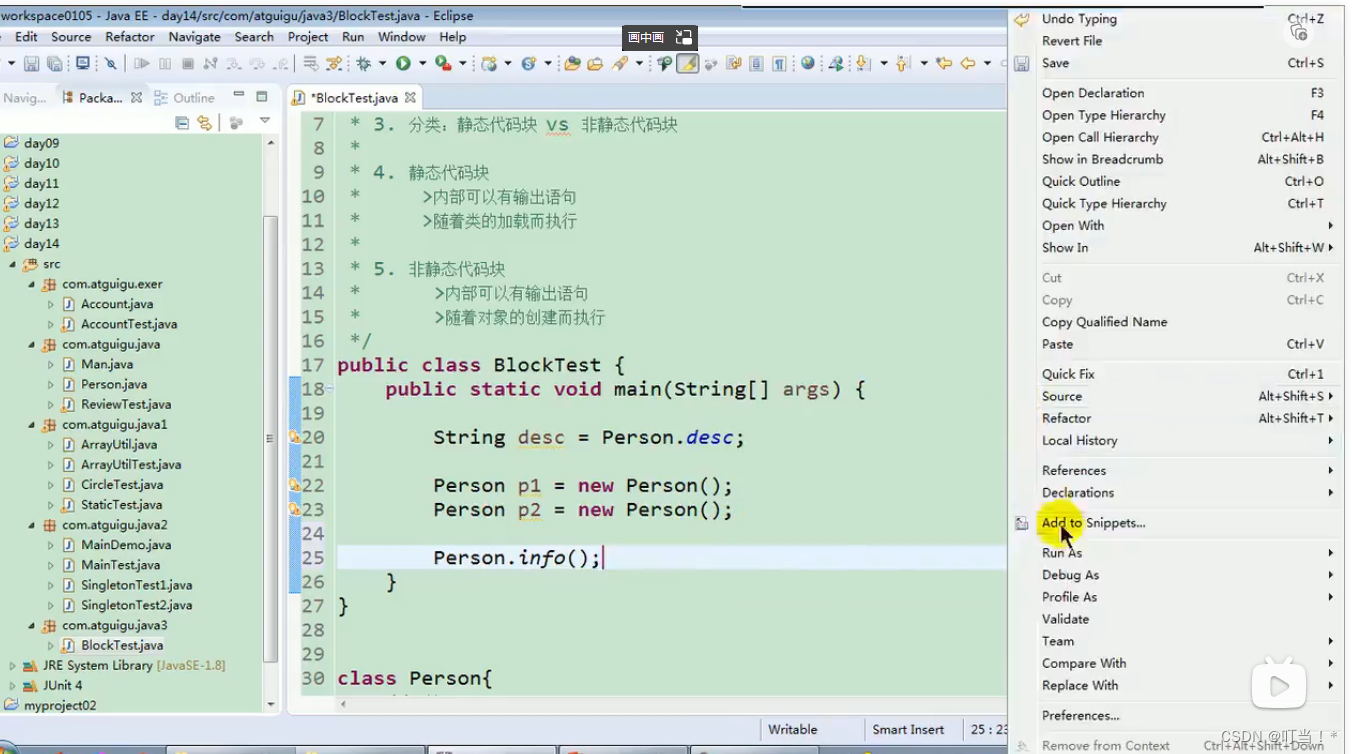Expand JRE System Library node

pyautogui.click(x=12, y=665)
